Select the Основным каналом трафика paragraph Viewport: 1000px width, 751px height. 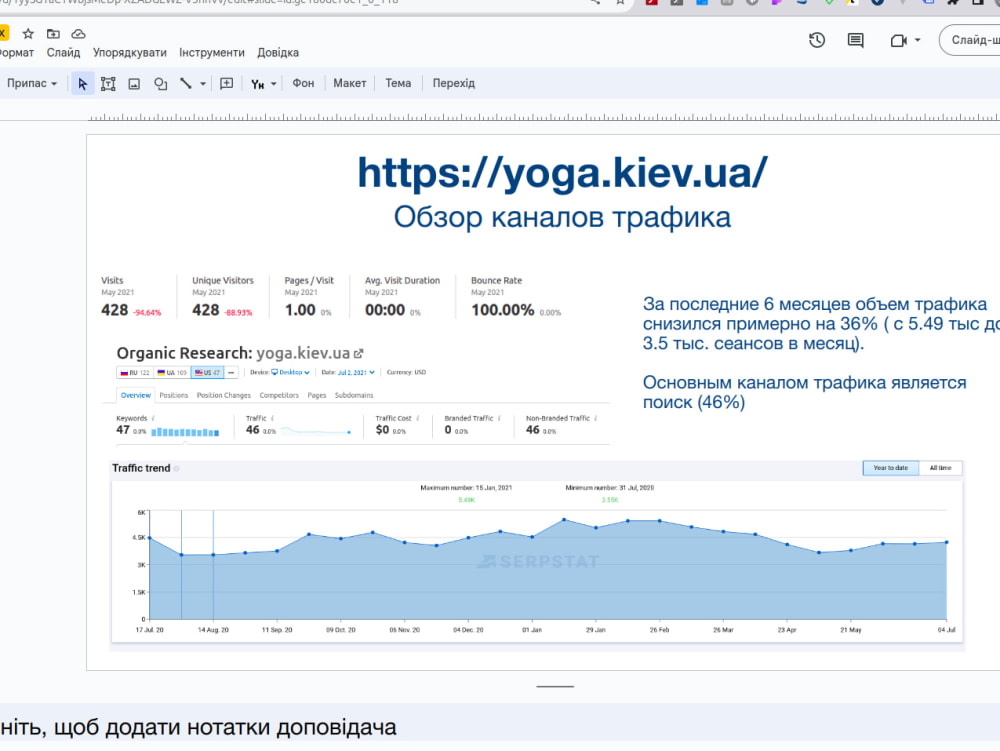805,392
